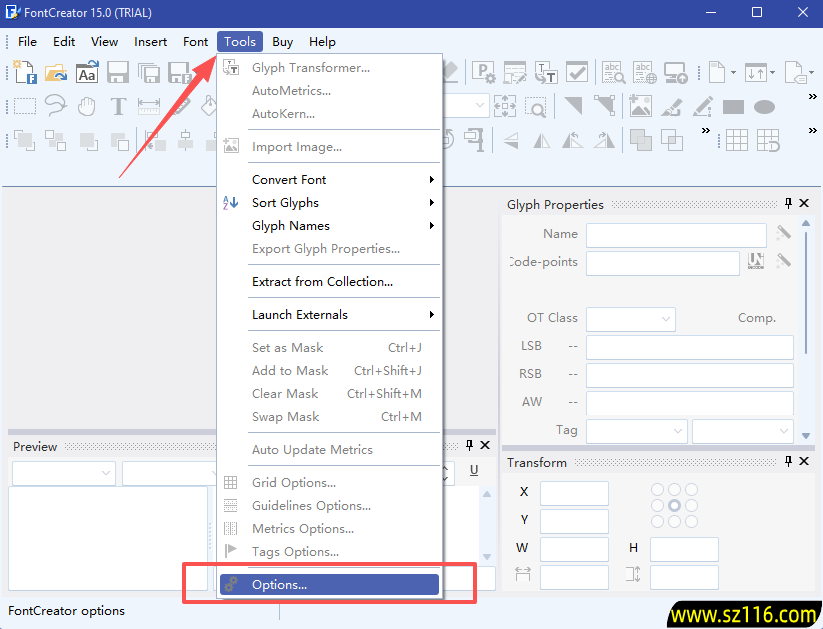
Task: Open the Font menu
Action: 196,42
